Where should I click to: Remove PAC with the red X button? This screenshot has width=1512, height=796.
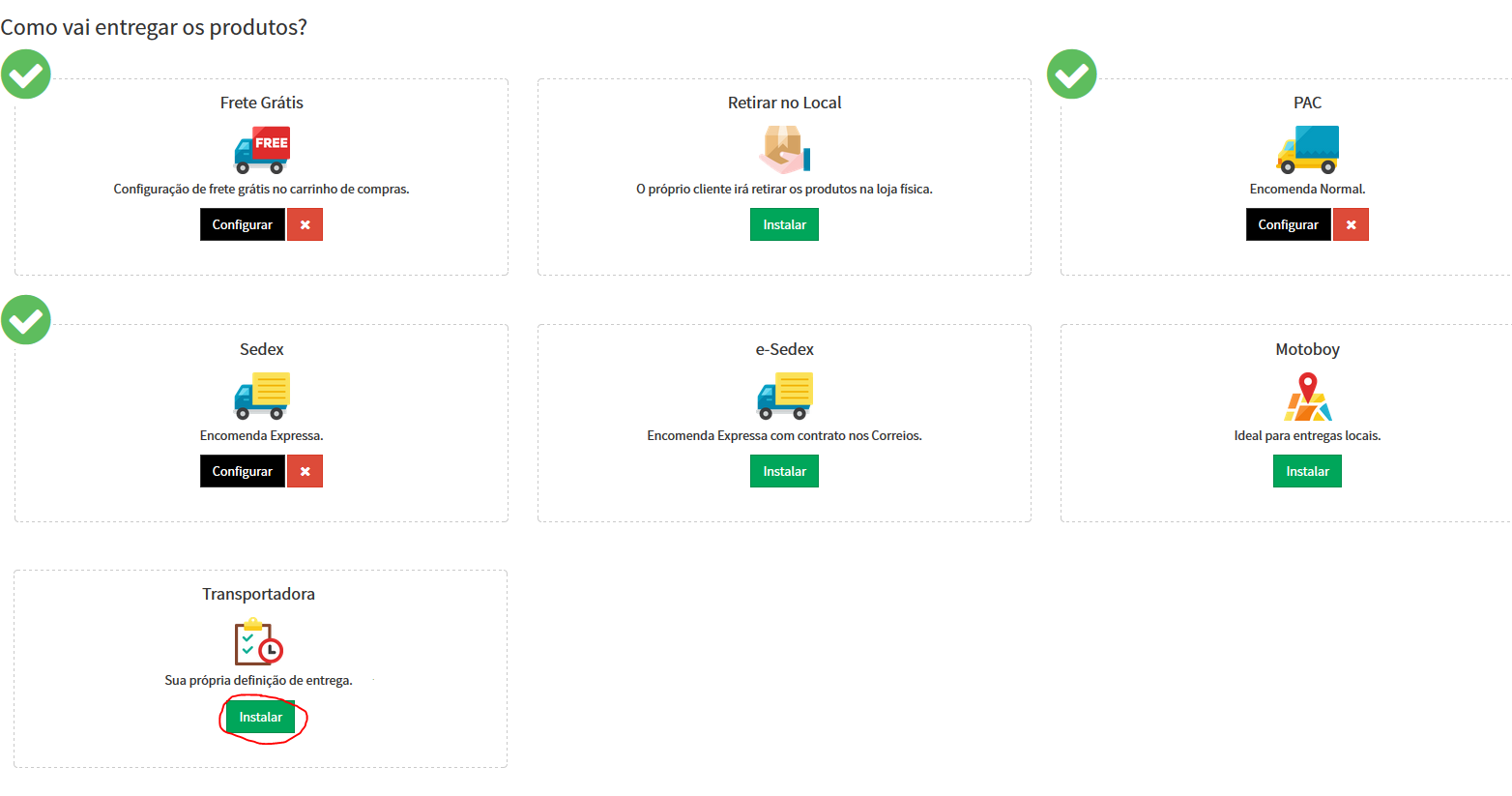[1351, 224]
